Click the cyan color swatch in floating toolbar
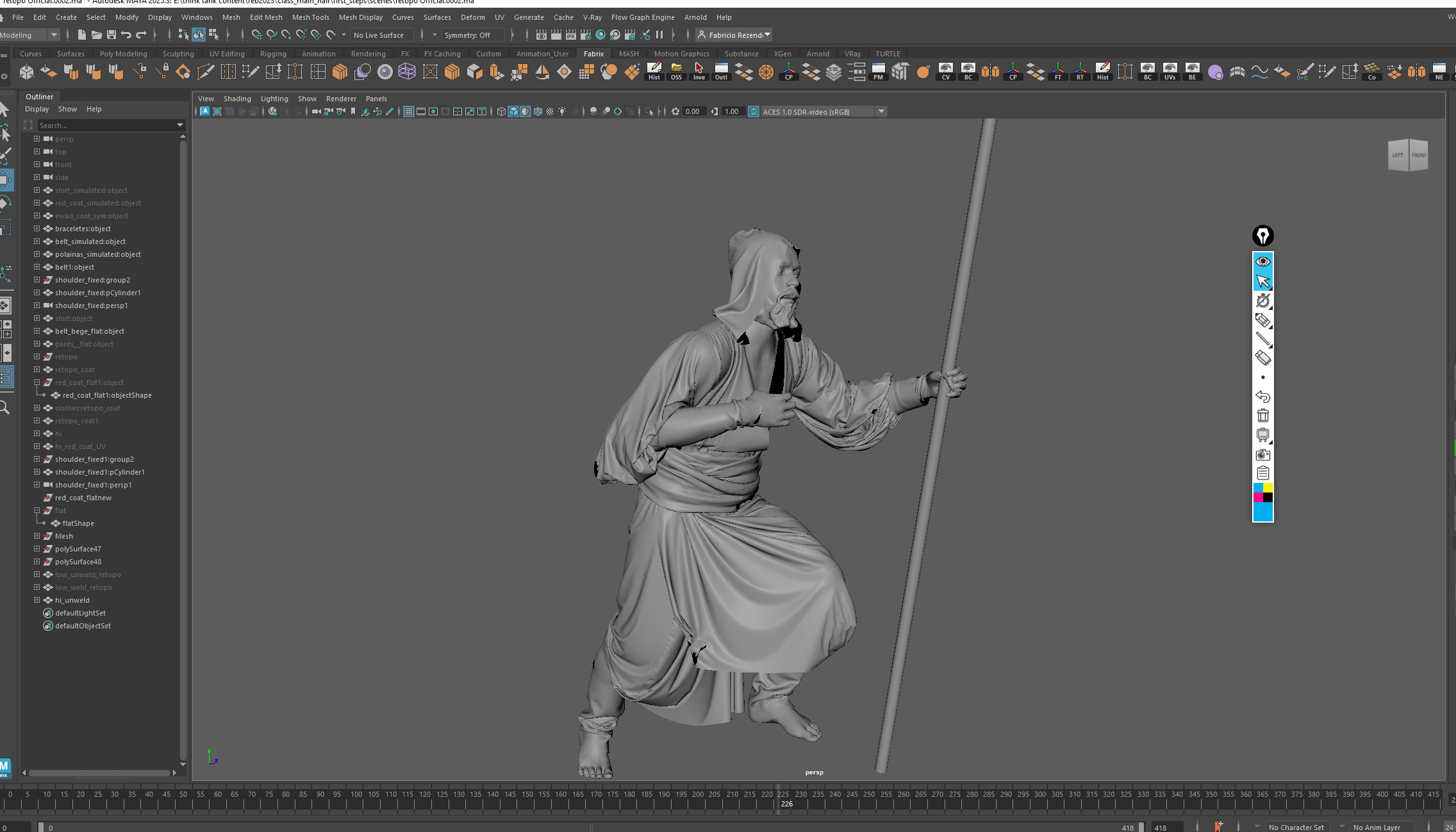1456x832 pixels. pyautogui.click(x=1262, y=512)
